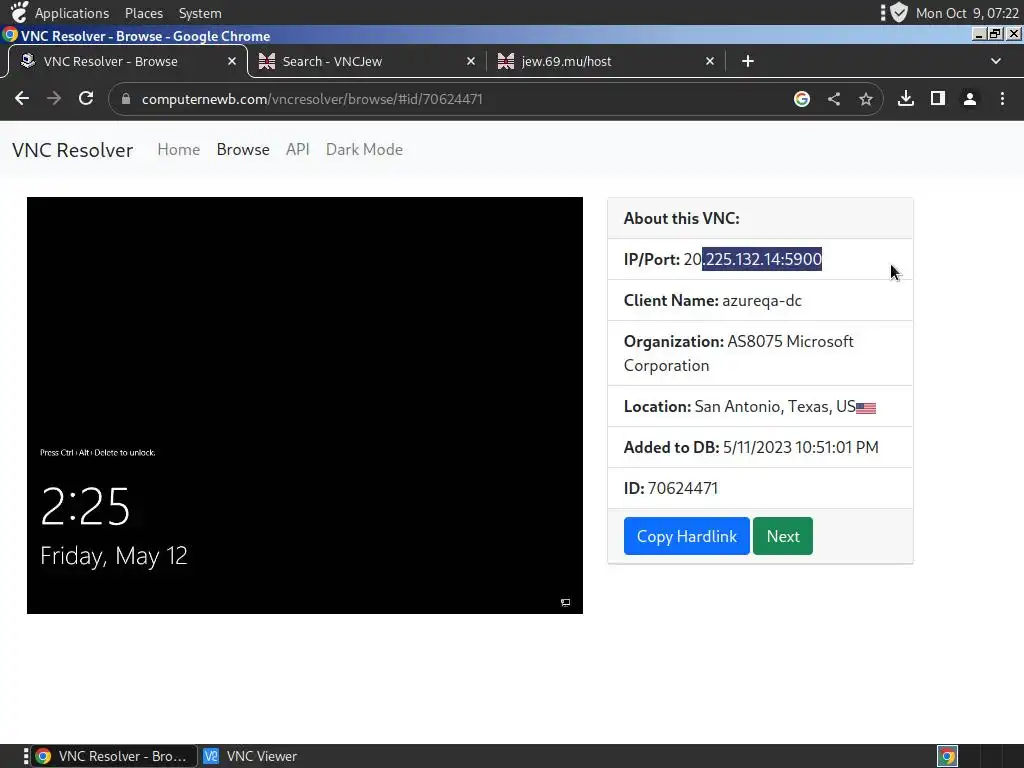Open a new tab with plus icon

pyautogui.click(x=748, y=61)
